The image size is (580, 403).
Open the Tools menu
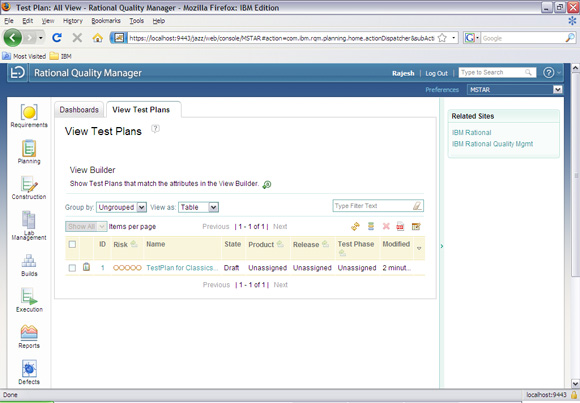point(136,21)
